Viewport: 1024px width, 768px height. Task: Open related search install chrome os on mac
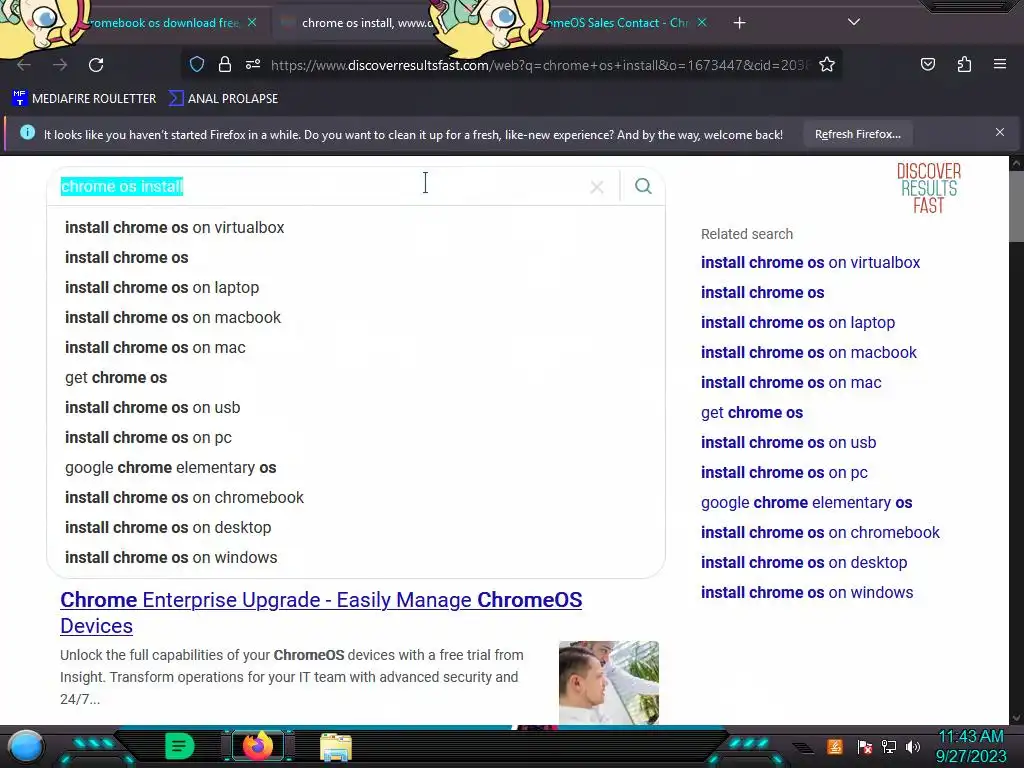791,383
